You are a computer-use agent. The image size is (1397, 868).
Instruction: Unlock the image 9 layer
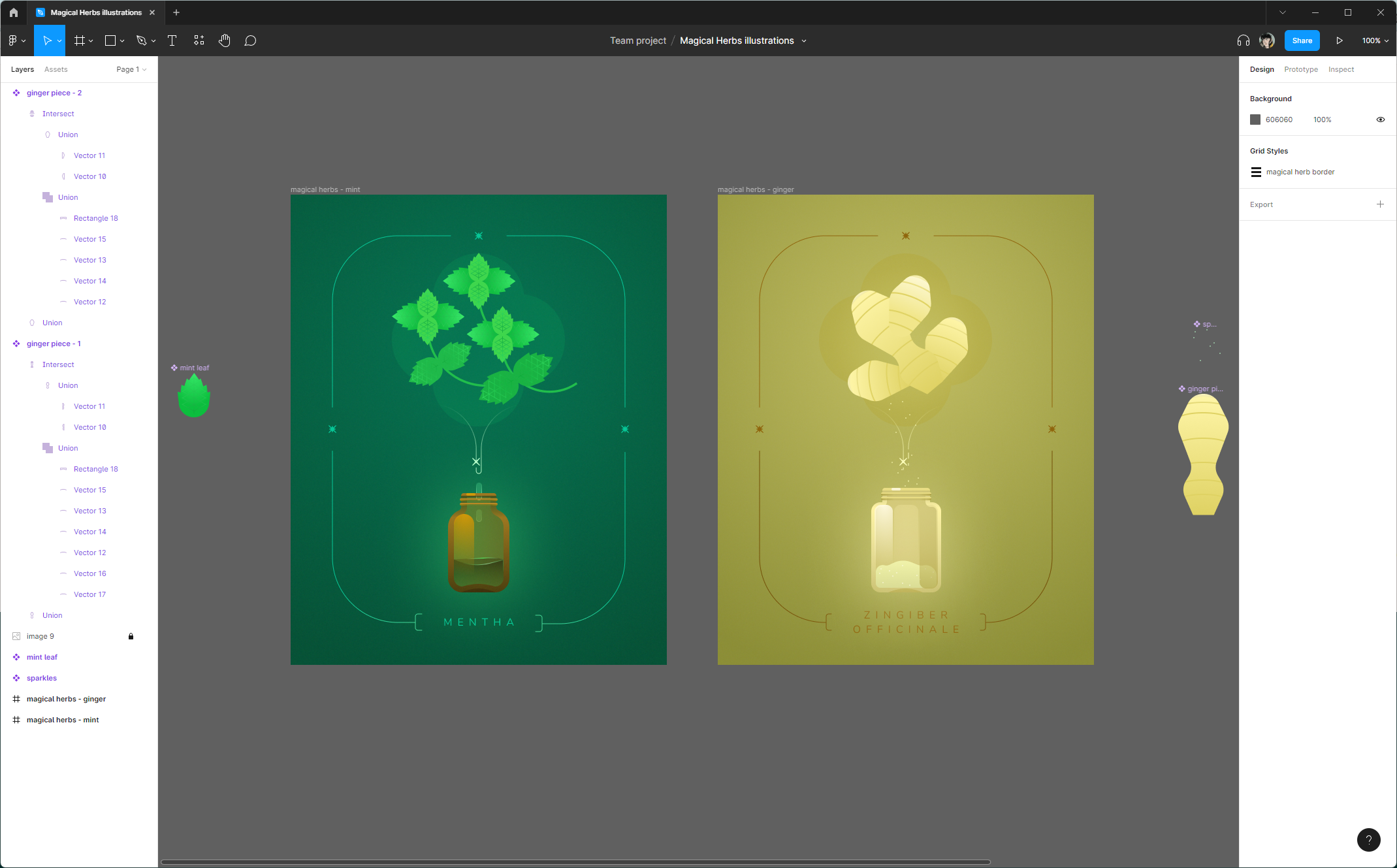tap(131, 636)
